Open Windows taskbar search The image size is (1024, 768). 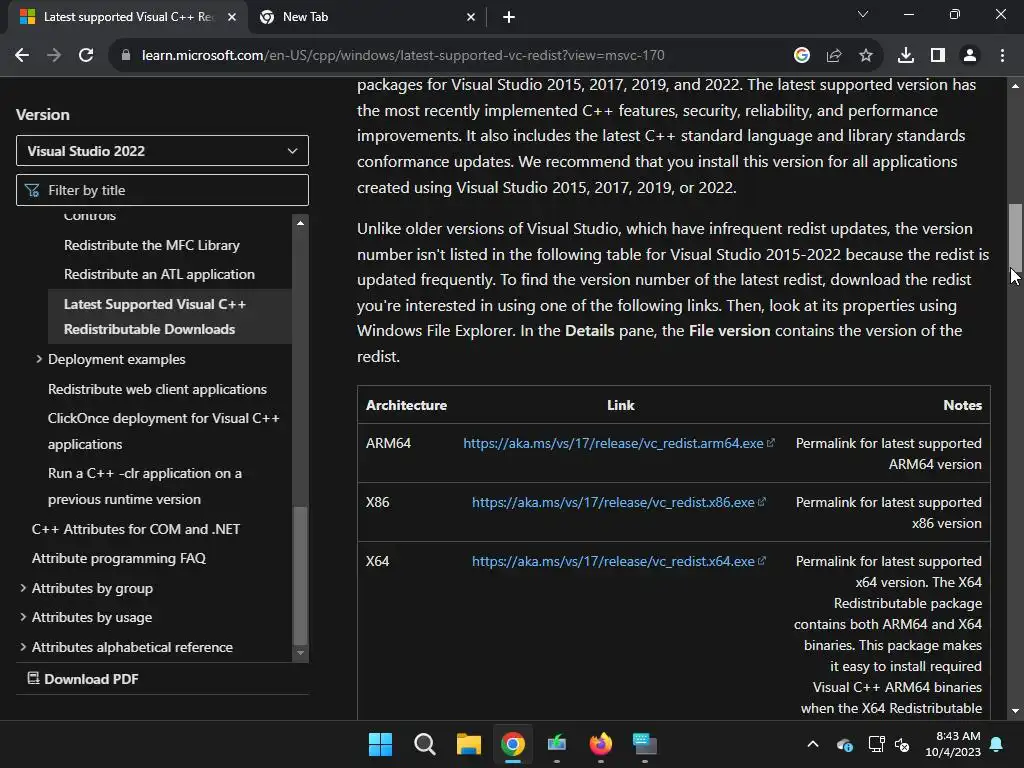[424, 744]
